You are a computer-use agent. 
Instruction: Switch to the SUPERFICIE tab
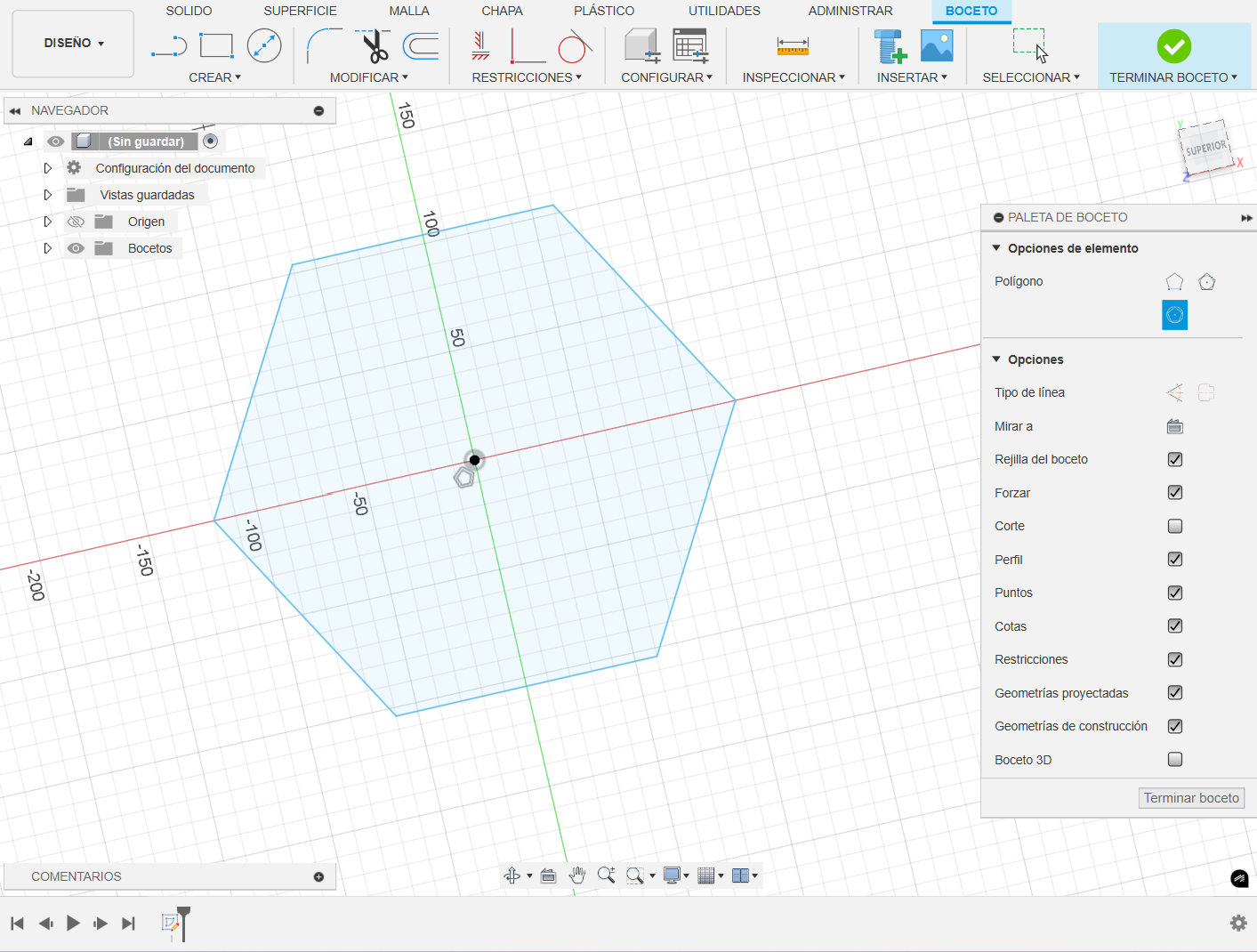pos(300,11)
